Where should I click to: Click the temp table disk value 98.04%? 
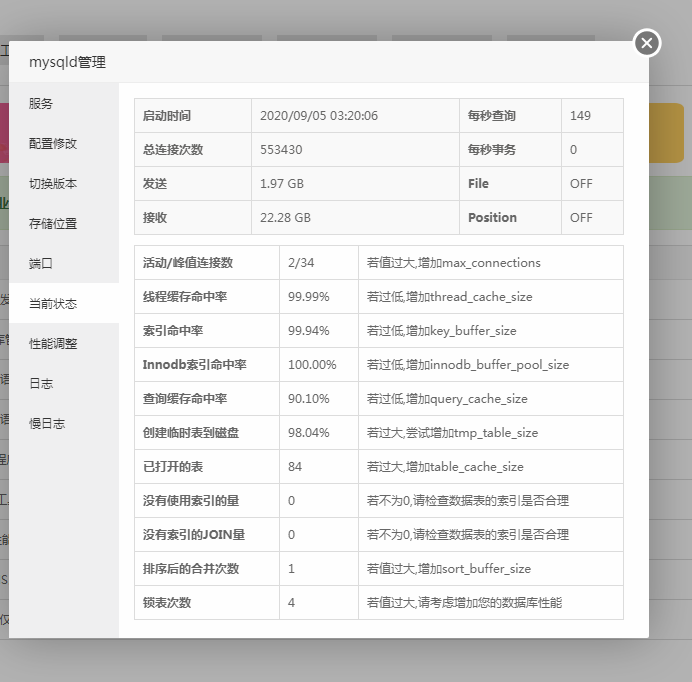click(308, 433)
